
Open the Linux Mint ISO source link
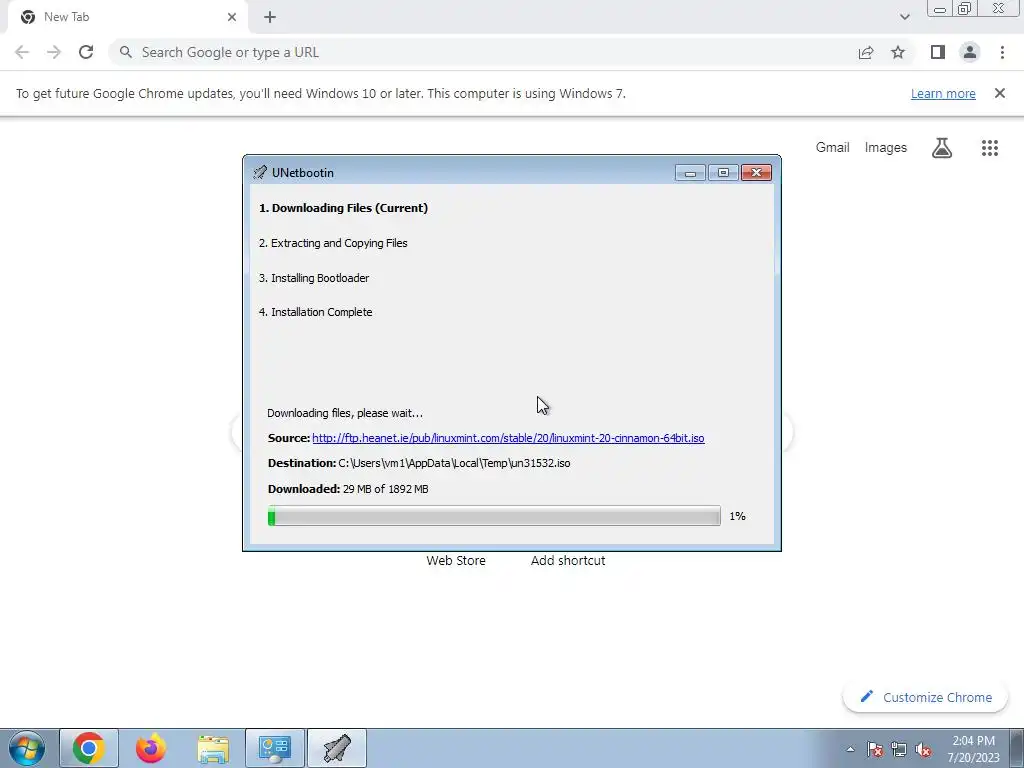tap(508, 438)
